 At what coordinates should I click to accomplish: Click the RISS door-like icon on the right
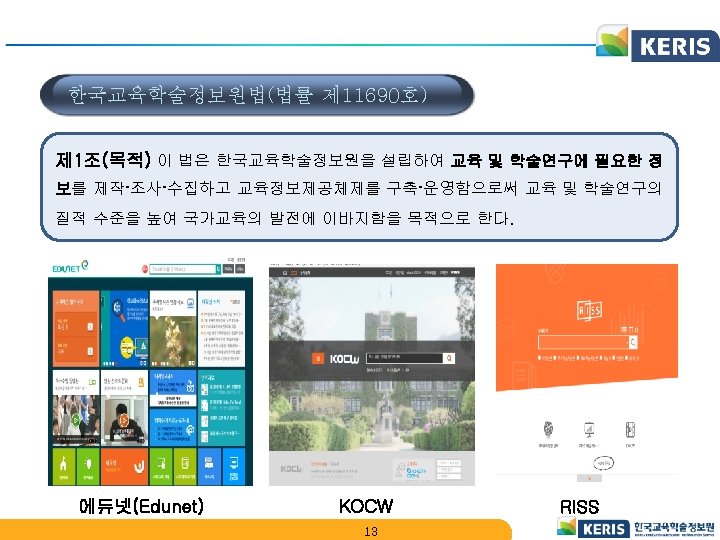coord(630,430)
